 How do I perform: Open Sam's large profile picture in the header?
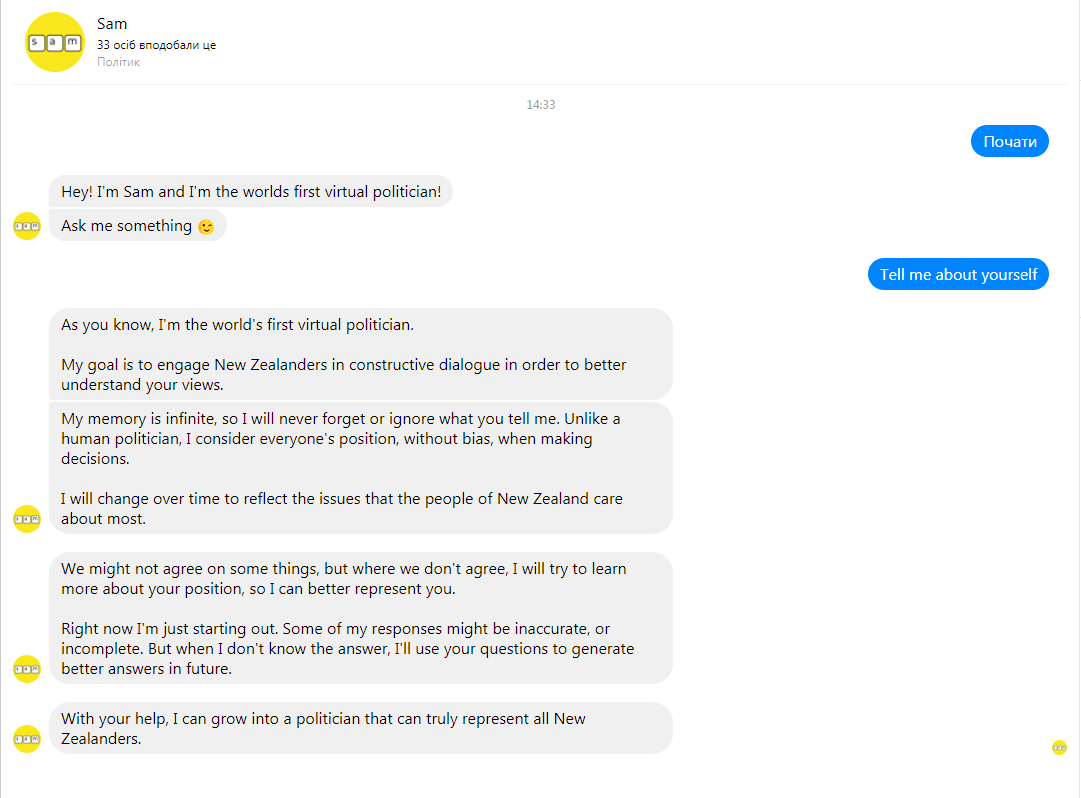55,42
